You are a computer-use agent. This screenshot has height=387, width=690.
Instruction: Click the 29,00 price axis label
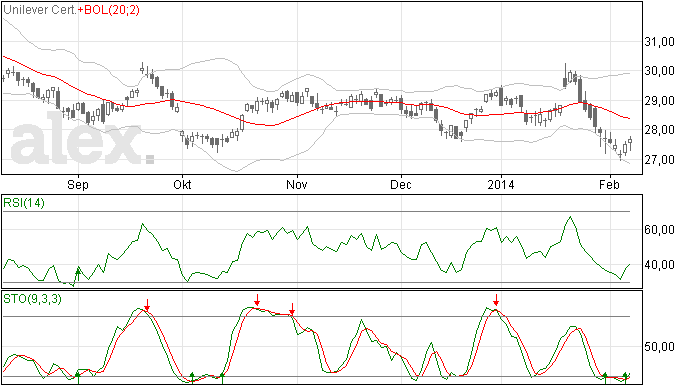659,101
